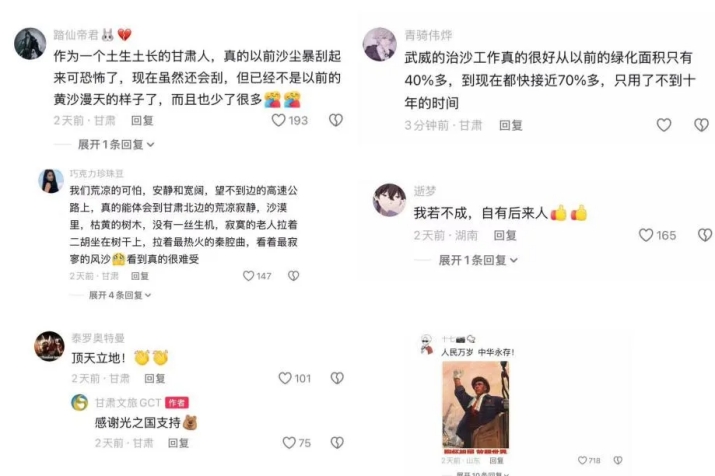Dislike 巧克力珍珠豆's comment with broken heart
The image size is (715, 476).
(294, 276)
